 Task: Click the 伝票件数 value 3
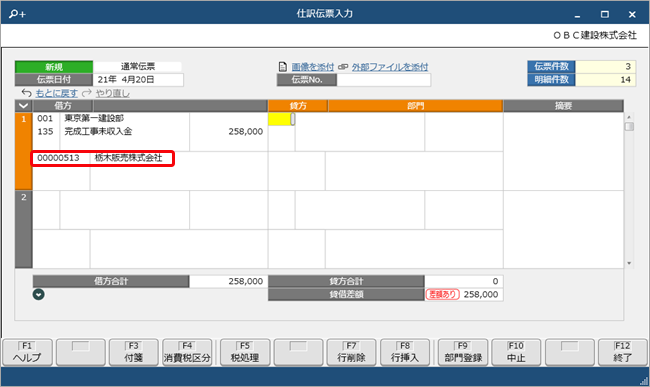coord(605,66)
